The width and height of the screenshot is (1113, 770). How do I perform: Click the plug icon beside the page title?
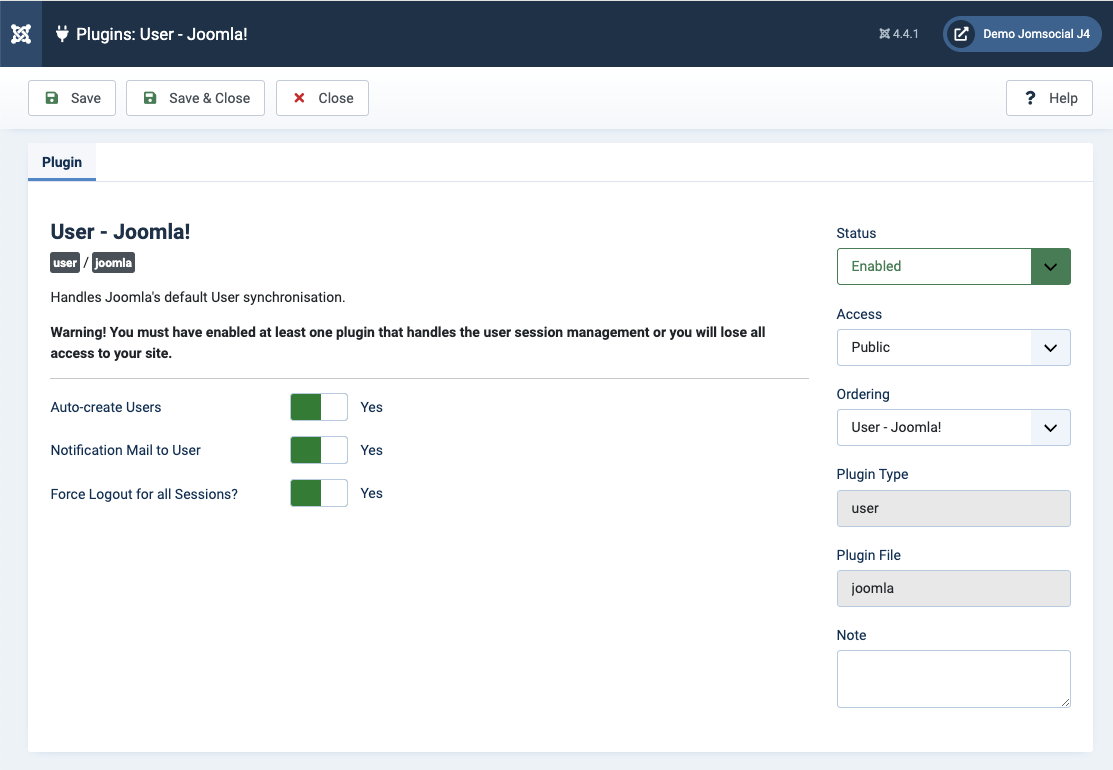pyautogui.click(x=62, y=34)
